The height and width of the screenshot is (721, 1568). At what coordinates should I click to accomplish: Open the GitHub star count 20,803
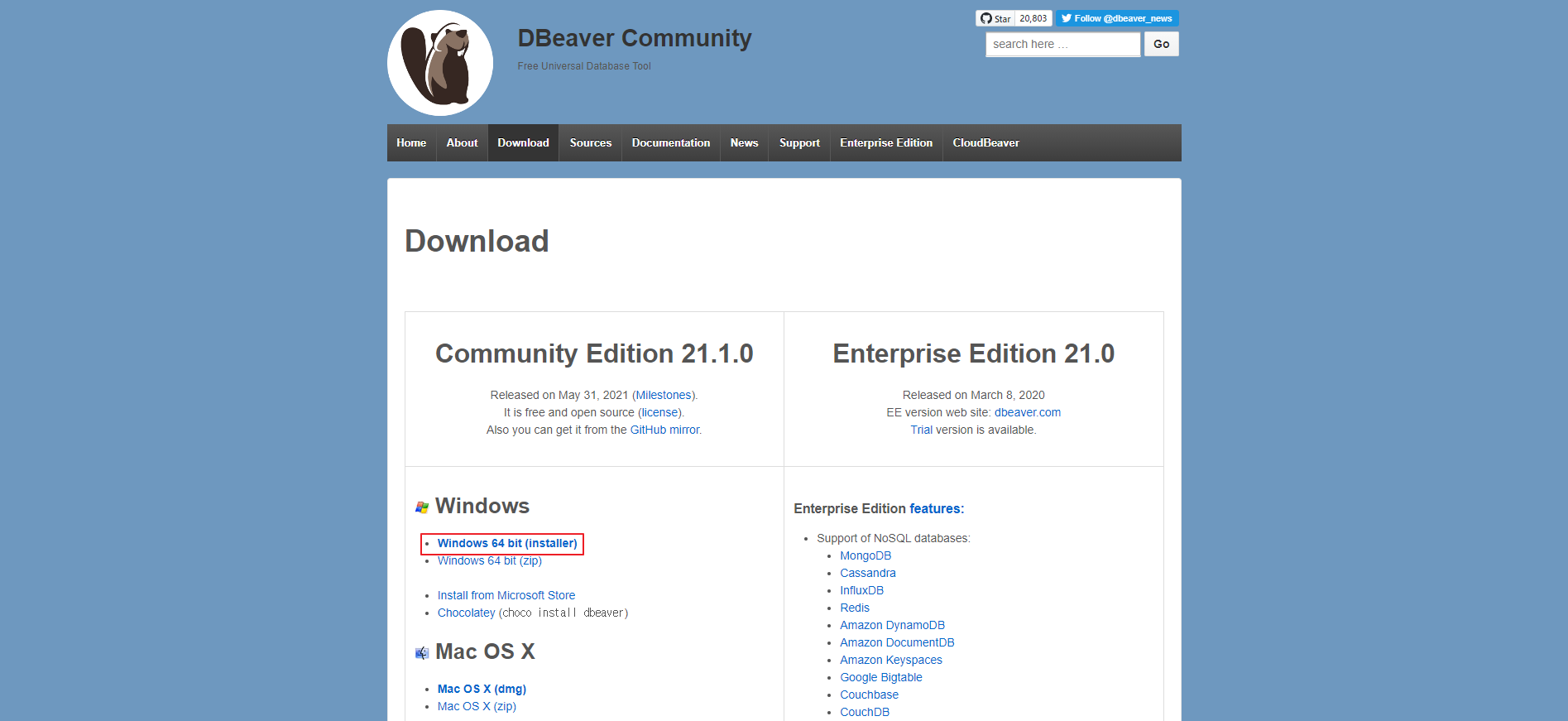tap(1033, 18)
